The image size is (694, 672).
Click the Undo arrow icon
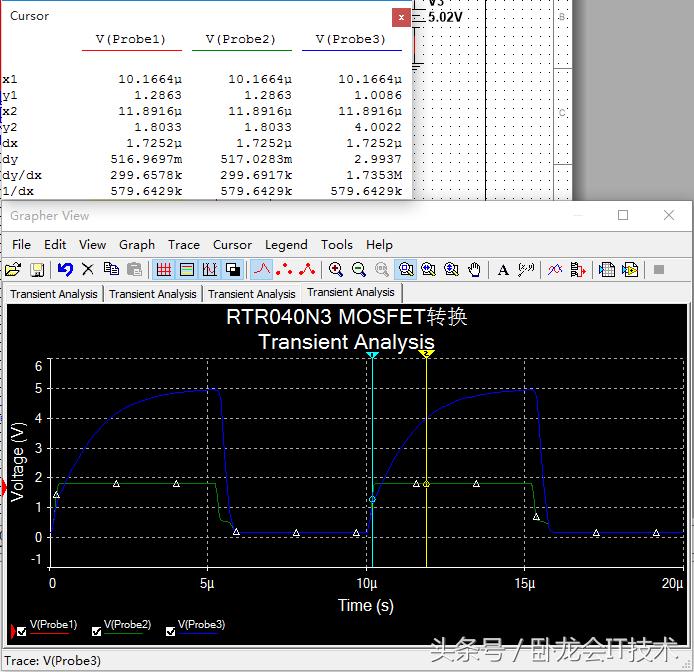pos(65,269)
